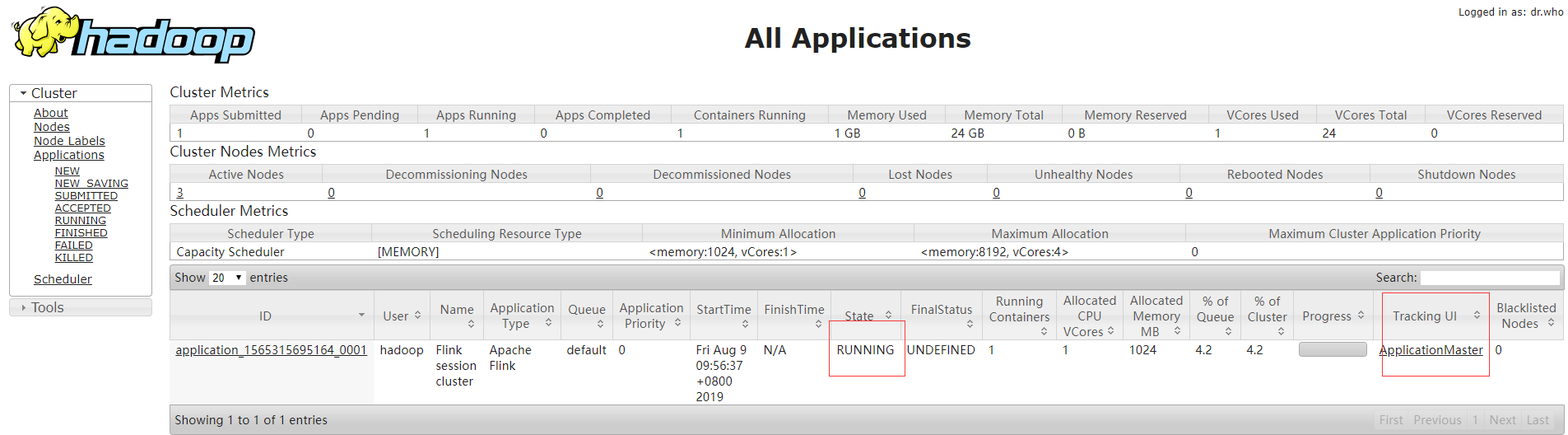Filter applications by NEW state

click(x=67, y=171)
